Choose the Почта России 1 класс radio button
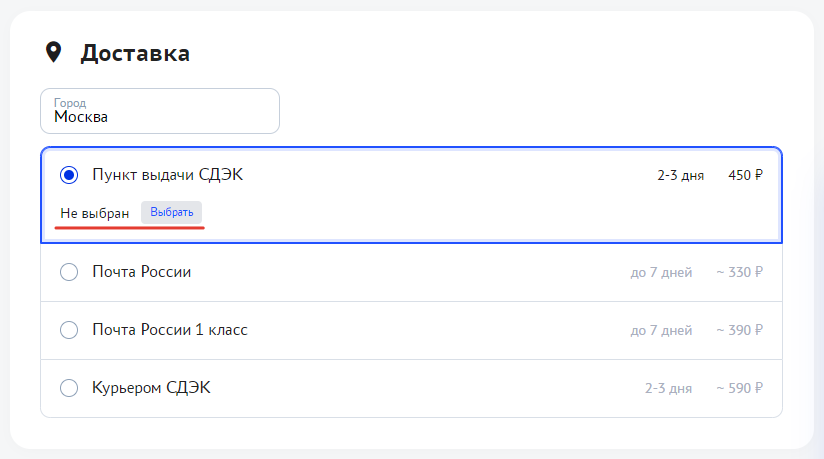 click(69, 330)
